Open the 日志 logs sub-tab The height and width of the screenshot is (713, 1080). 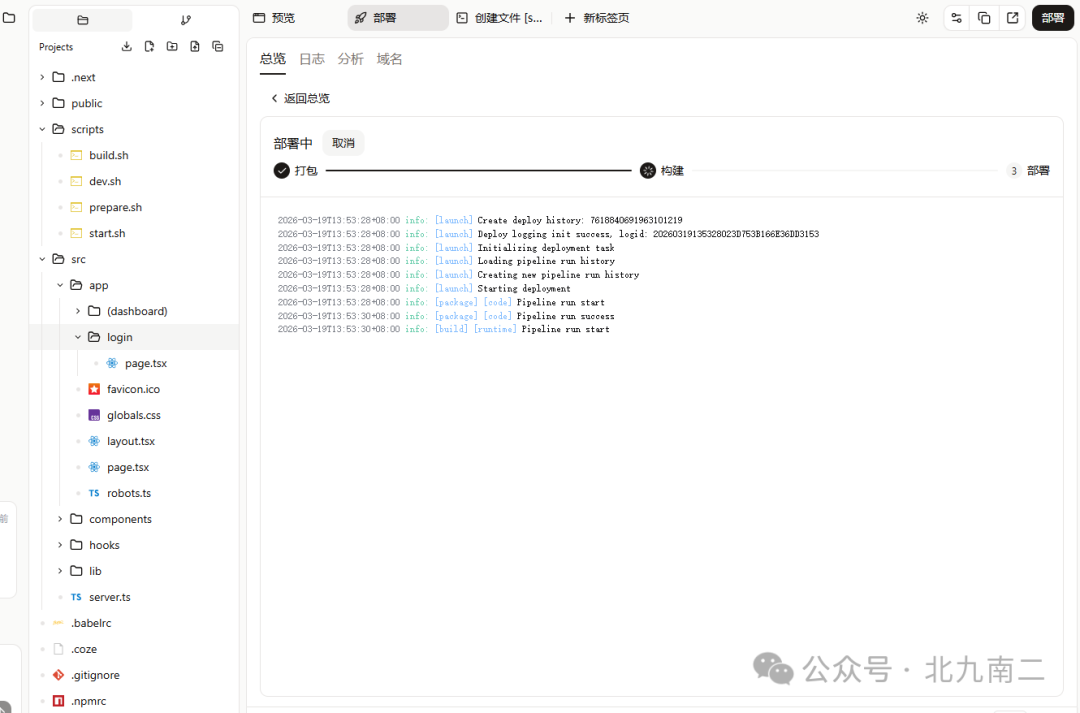click(312, 59)
